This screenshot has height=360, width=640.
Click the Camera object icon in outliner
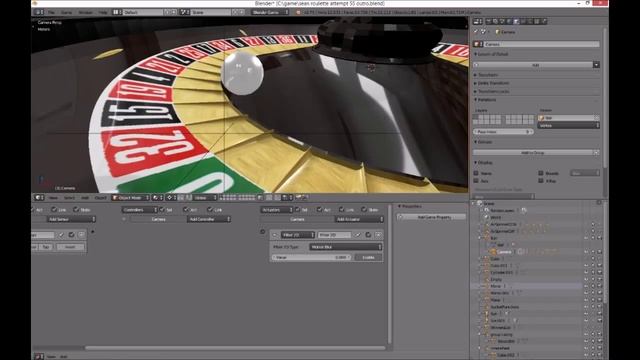coord(493,252)
